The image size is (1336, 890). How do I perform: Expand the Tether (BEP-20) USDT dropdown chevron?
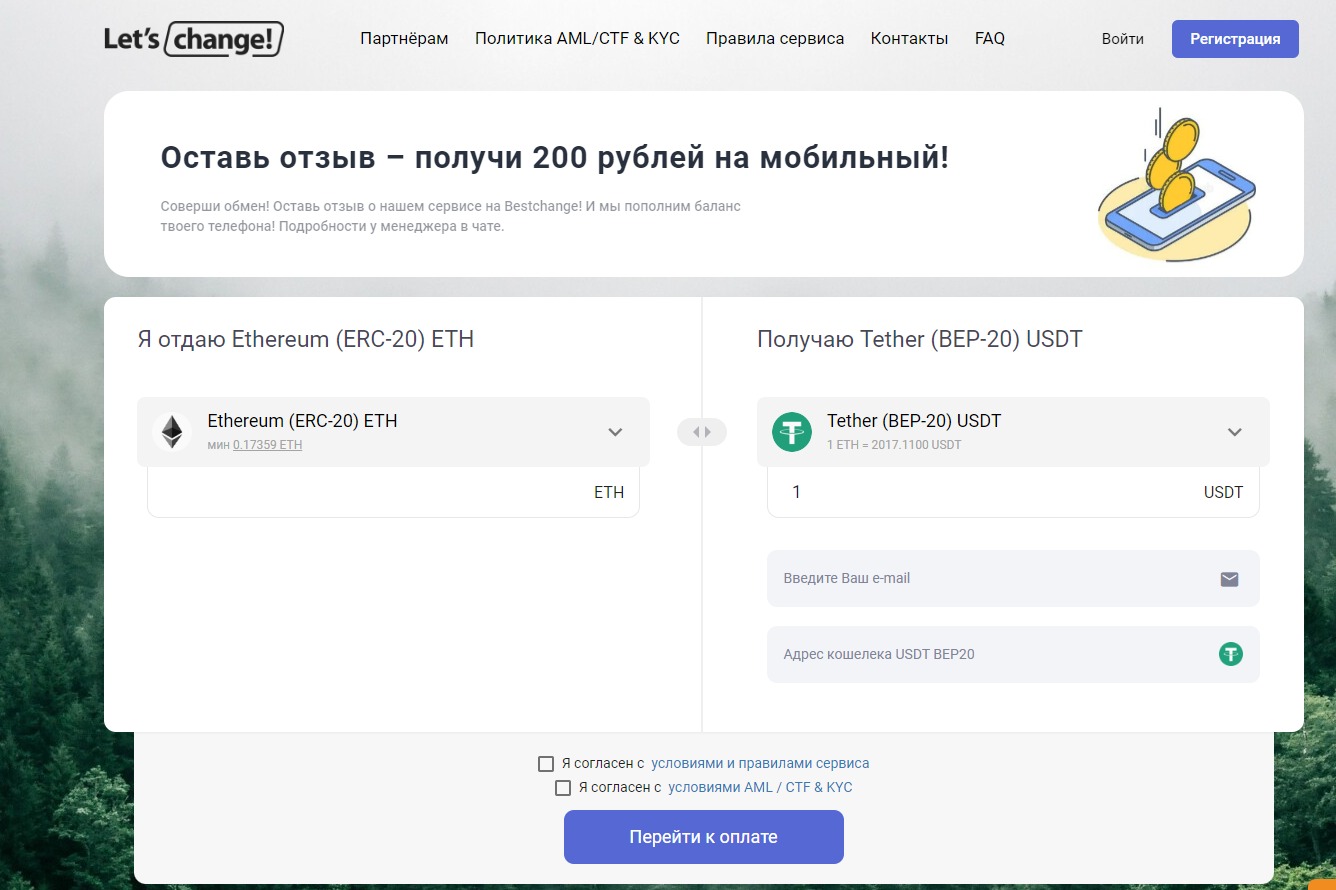click(1235, 432)
